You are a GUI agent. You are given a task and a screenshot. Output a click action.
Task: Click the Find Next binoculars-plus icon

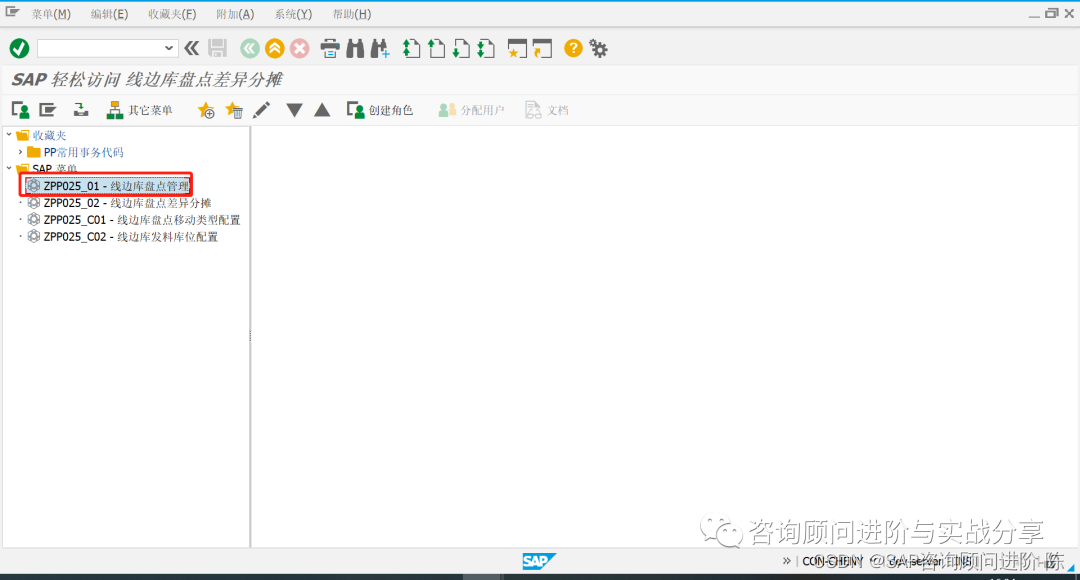(x=380, y=48)
